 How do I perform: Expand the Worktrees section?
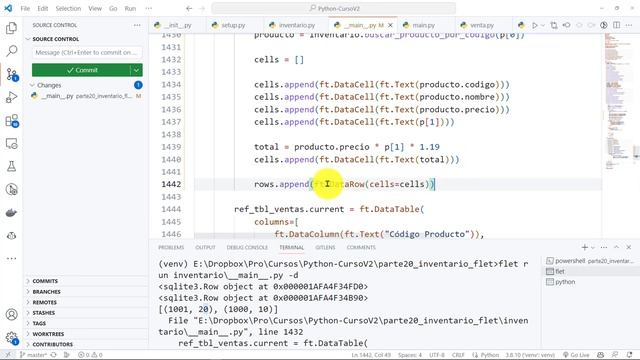tap(48, 334)
